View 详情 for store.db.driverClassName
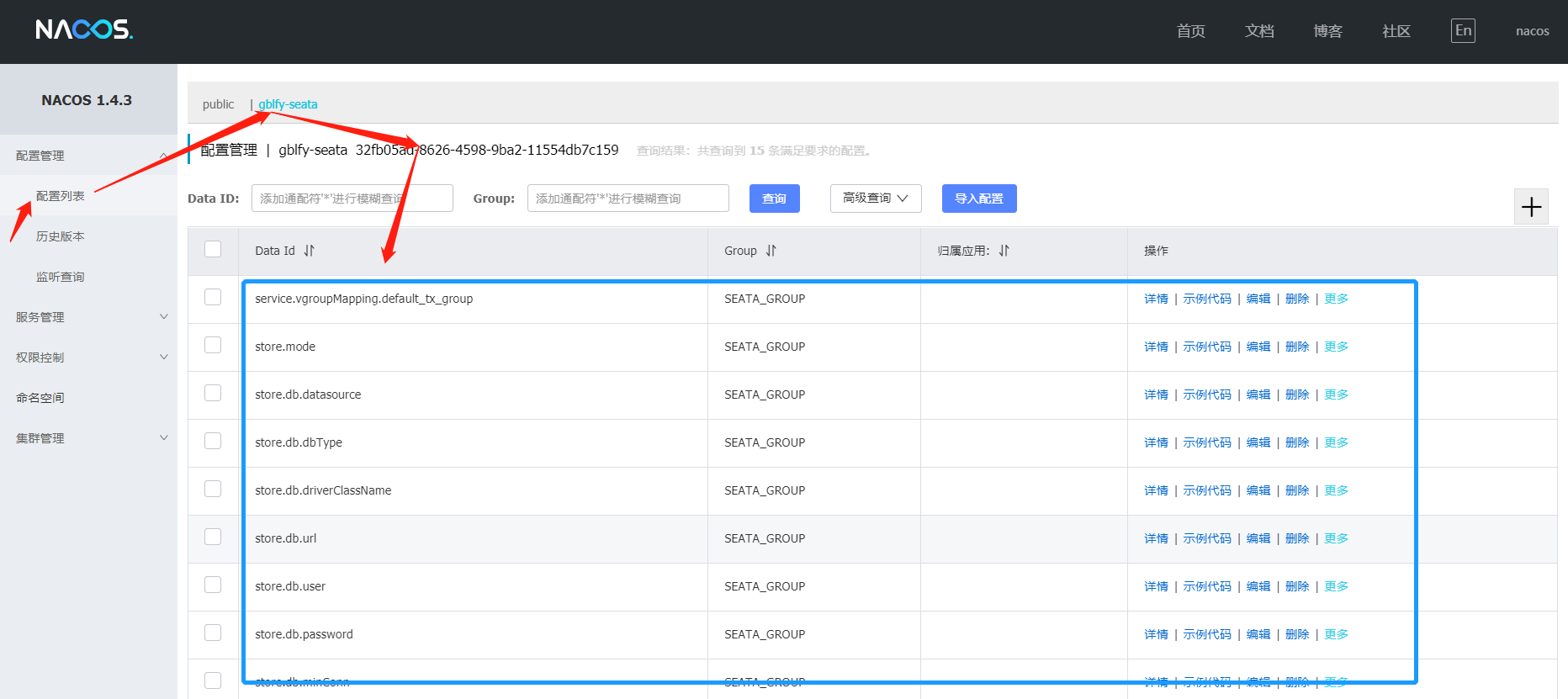Screen dimensions: 1568x699 point(1156,490)
